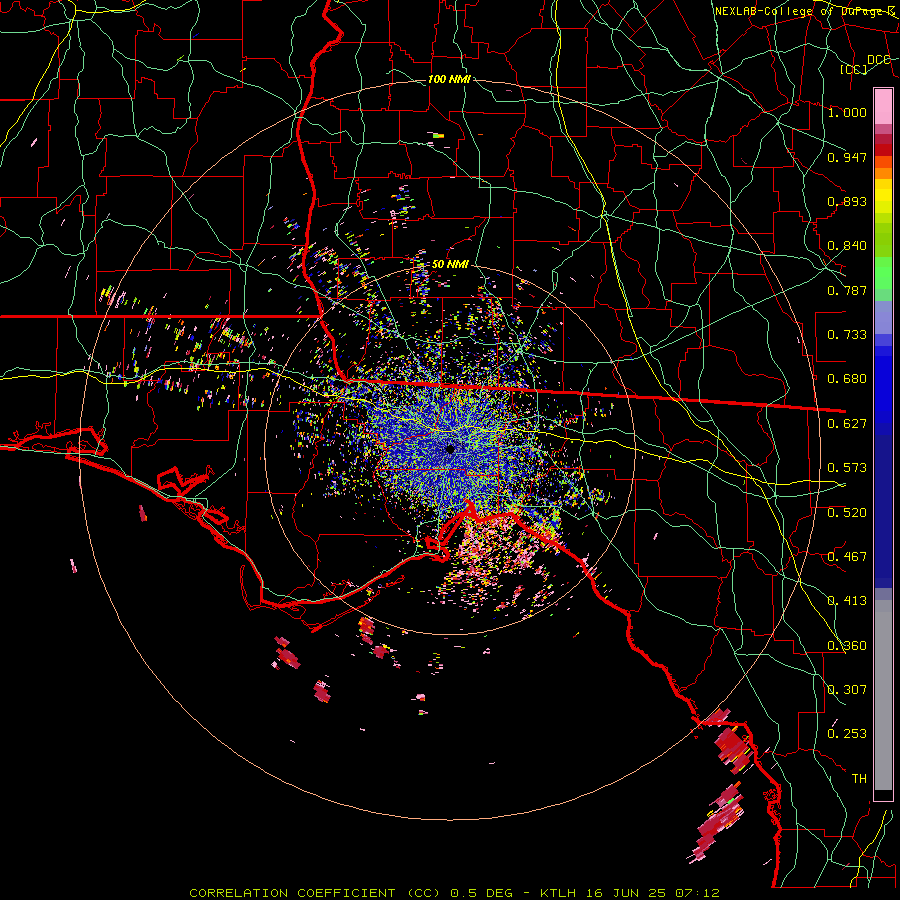Viewport: 900px width, 900px height.
Task: Pick the gray swatch near the color bar bottom
Action: 883,695
